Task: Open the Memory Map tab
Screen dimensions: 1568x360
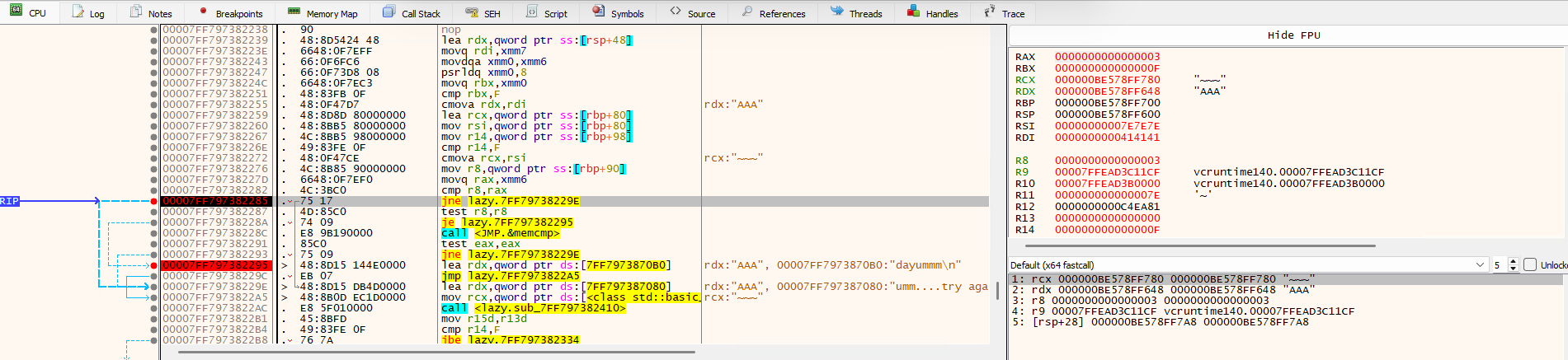Action: (x=323, y=13)
